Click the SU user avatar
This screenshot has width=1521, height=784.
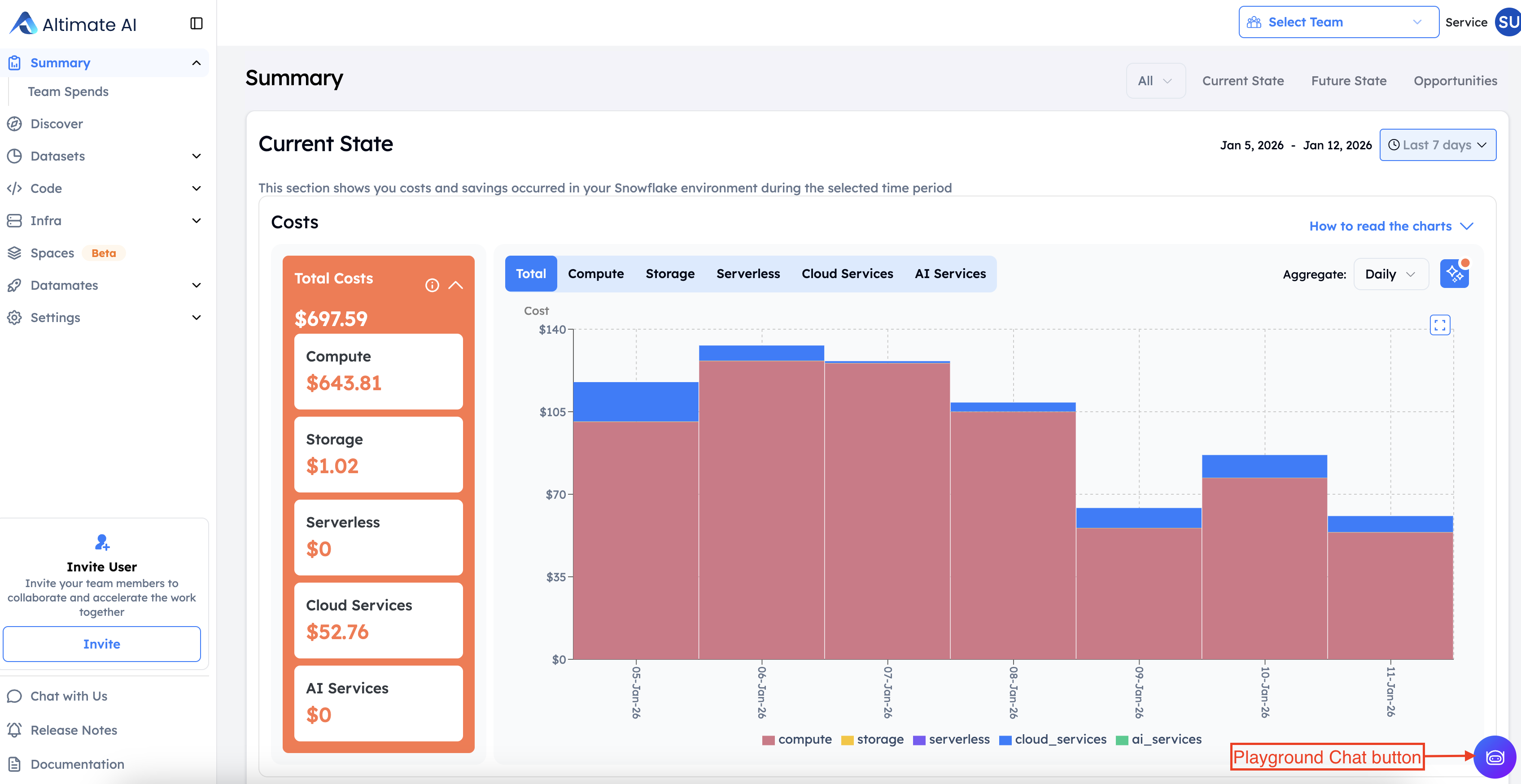pyautogui.click(x=1508, y=22)
